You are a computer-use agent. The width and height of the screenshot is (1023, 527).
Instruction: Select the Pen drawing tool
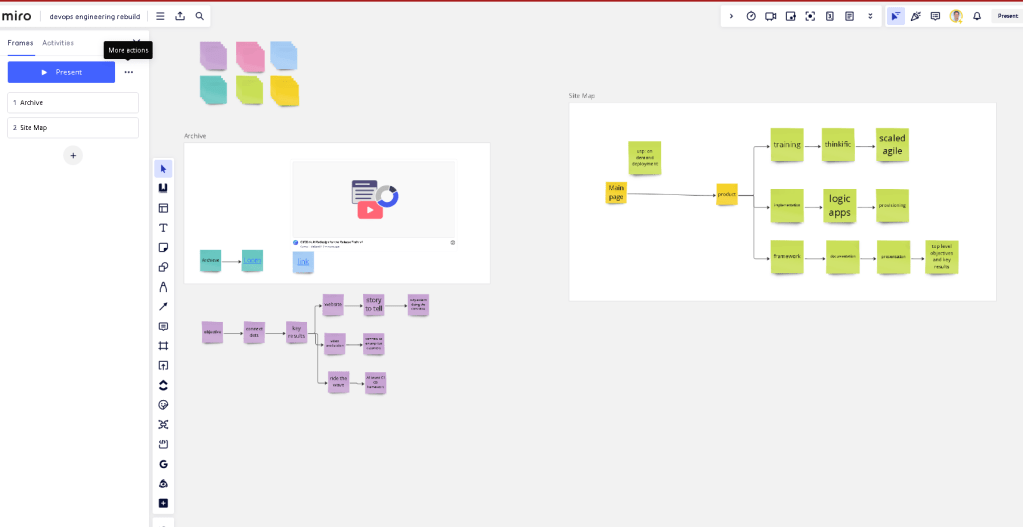tap(163, 287)
